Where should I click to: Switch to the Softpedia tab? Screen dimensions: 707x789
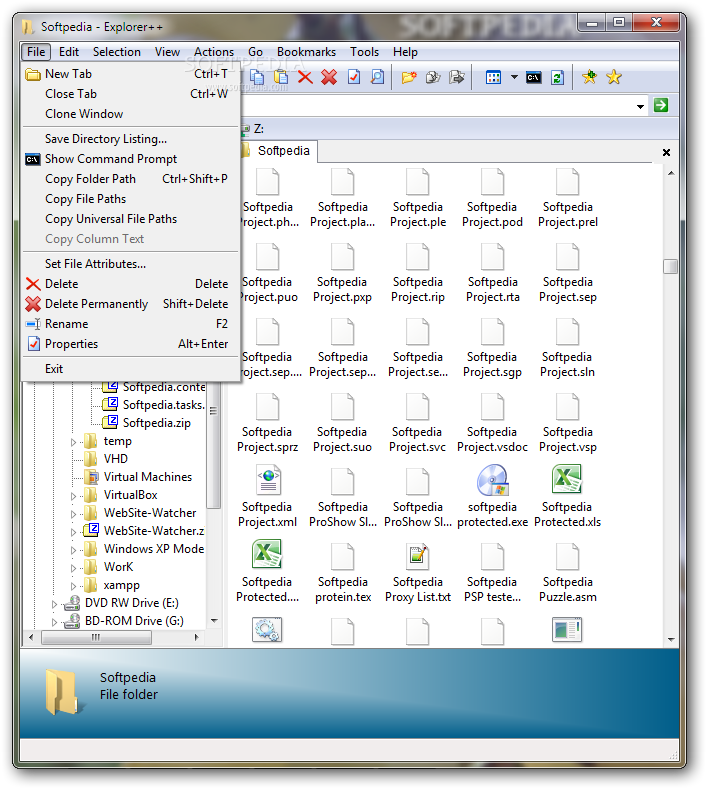click(278, 151)
